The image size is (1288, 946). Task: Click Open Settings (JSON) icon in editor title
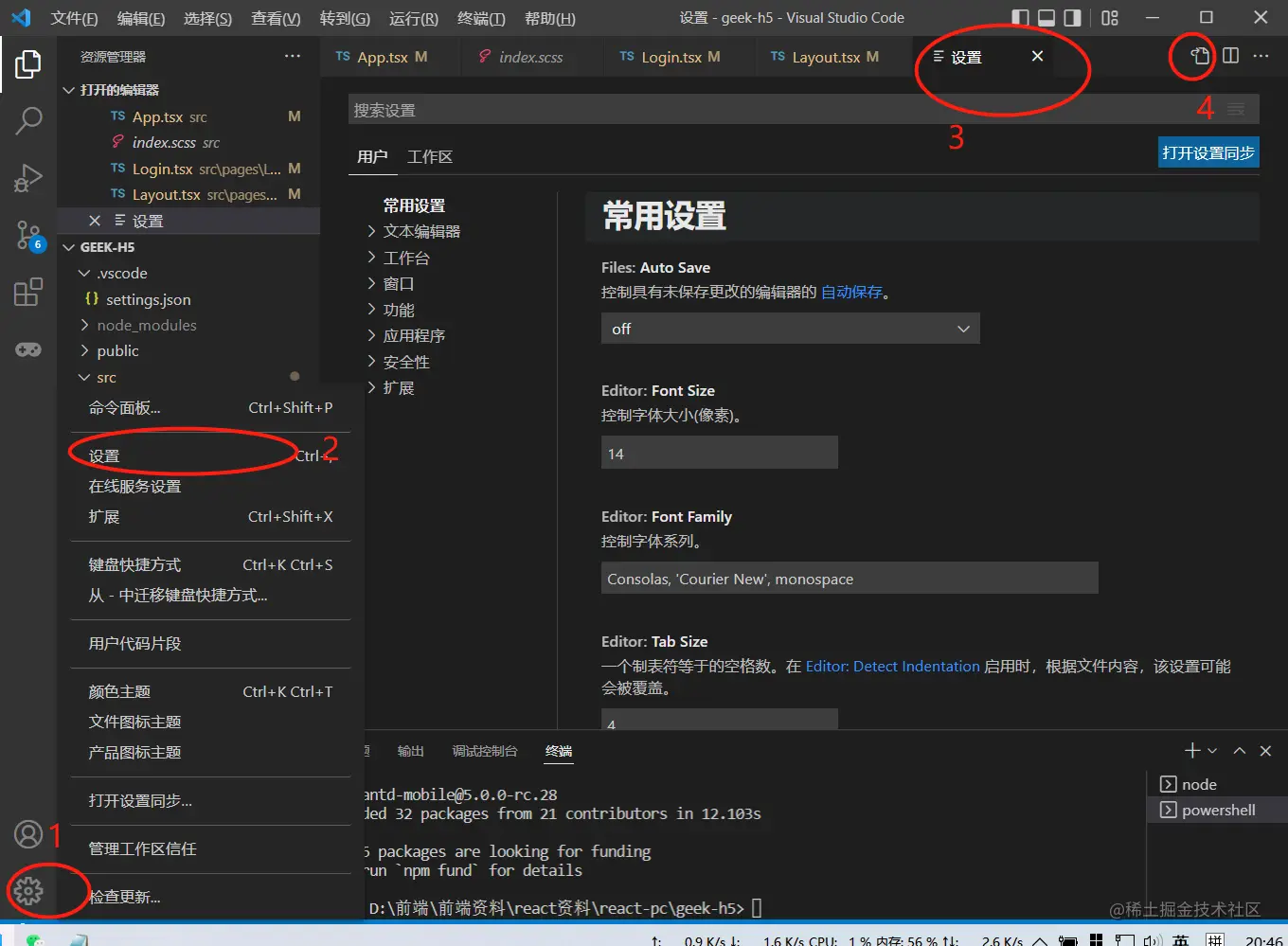1200,56
